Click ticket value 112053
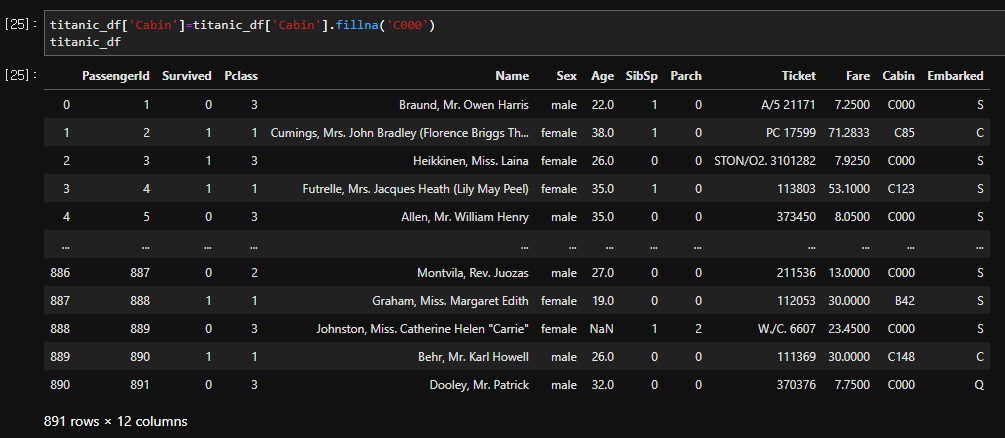 click(x=797, y=301)
